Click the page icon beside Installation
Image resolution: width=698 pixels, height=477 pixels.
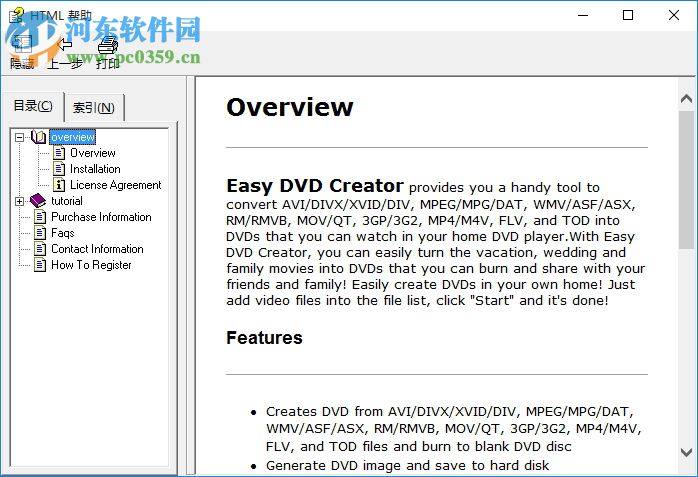coord(59,169)
